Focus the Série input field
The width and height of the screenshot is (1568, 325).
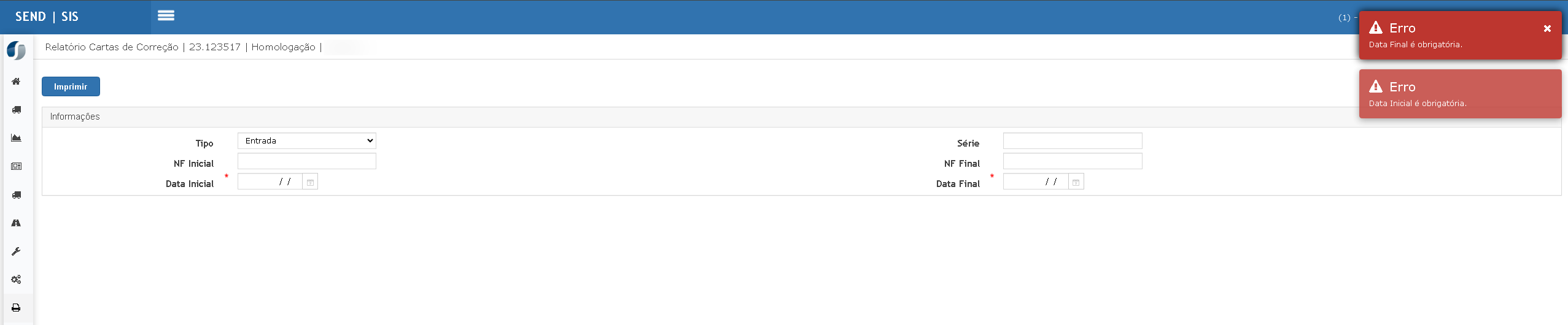1072,141
